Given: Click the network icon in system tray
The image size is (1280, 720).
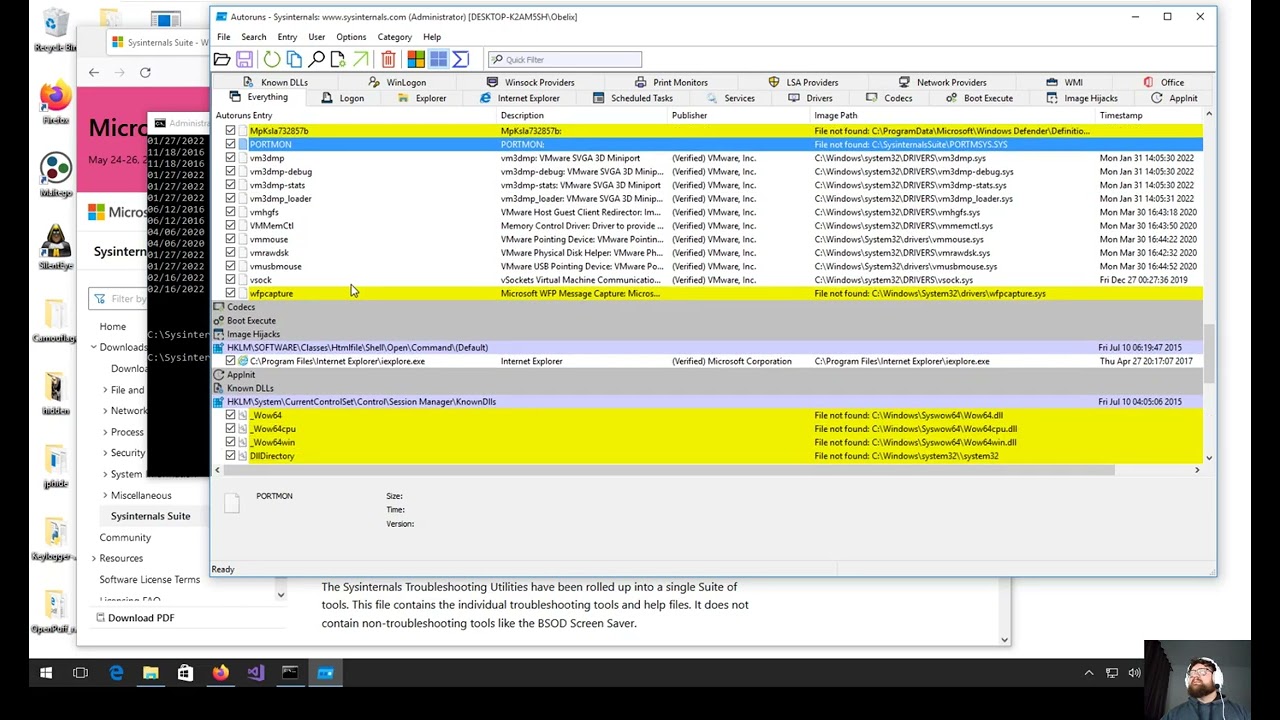Looking at the screenshot, I should pos(1112,673).
